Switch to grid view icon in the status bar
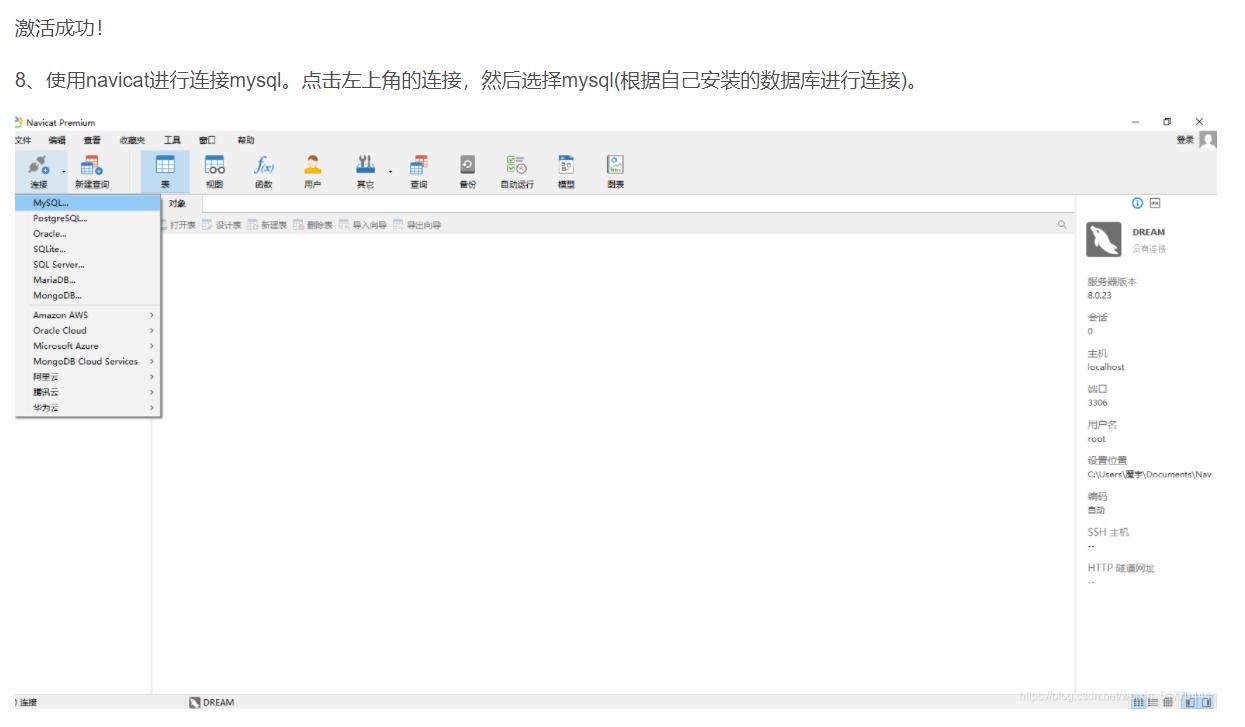This screenshot has height=727, width=1245. [1137, 702]
